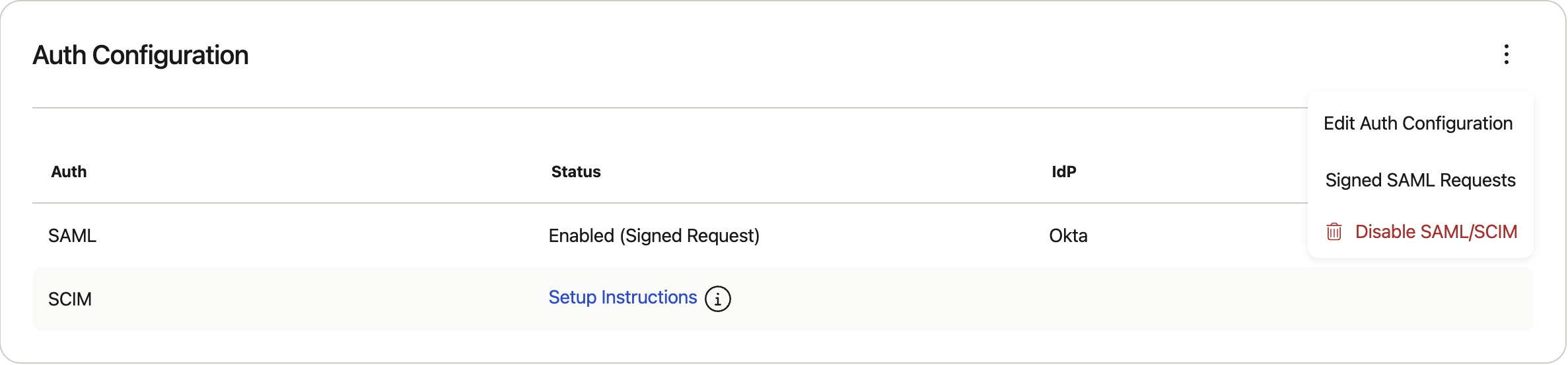Open the three-dot kebab menu

(x=1507, y=54)
